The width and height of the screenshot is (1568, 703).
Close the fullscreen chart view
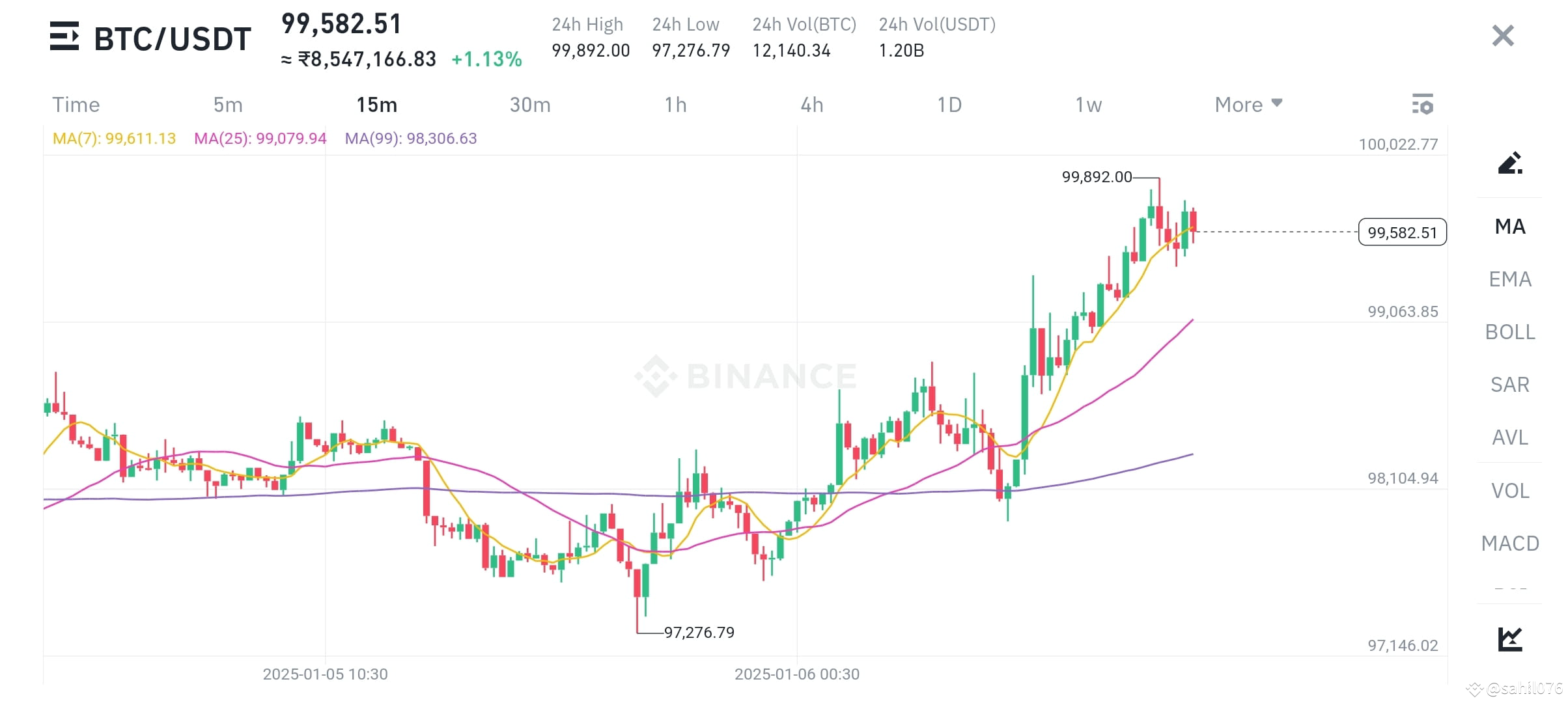[x=1503, y=36]
